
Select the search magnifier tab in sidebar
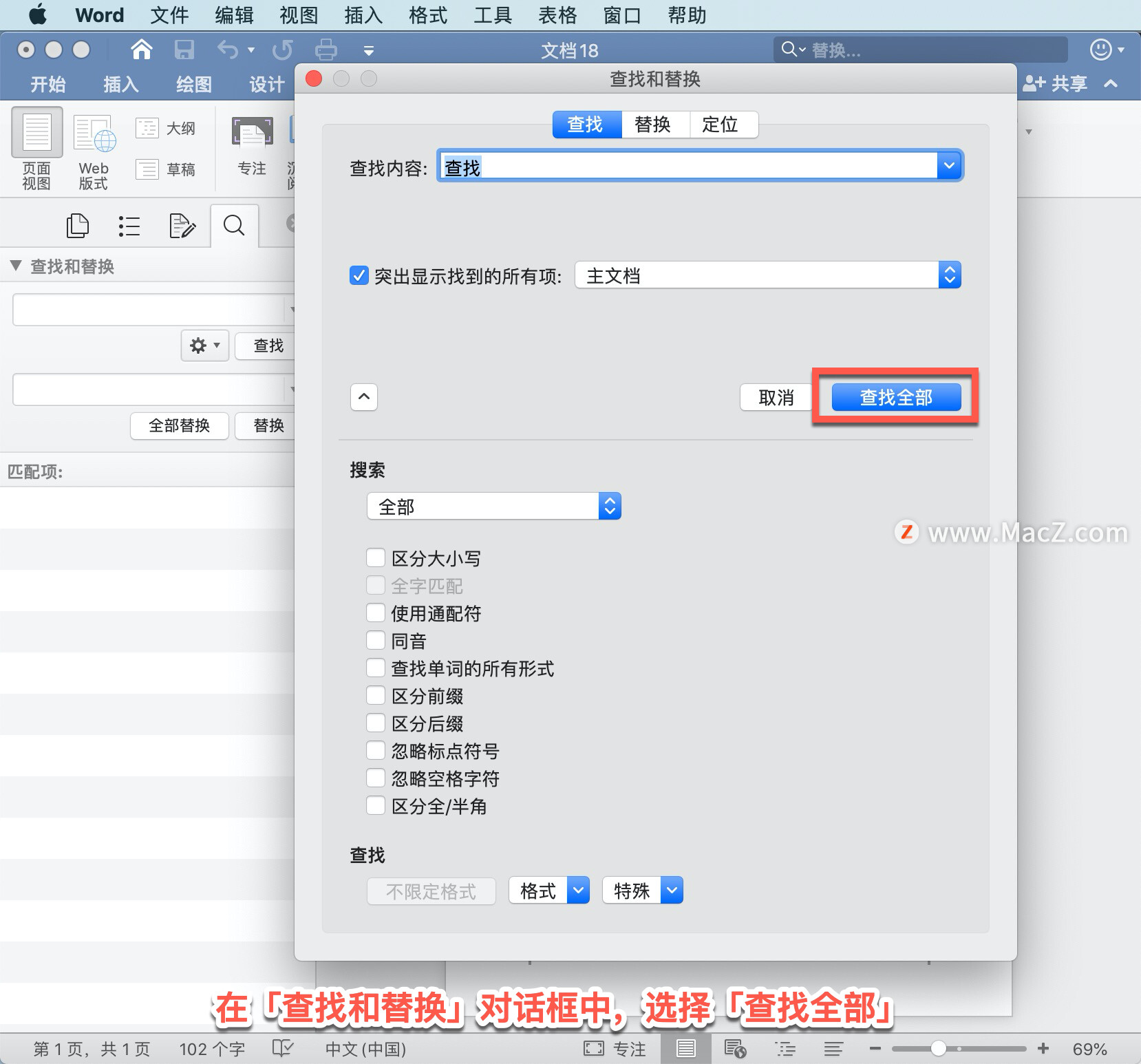234,225
